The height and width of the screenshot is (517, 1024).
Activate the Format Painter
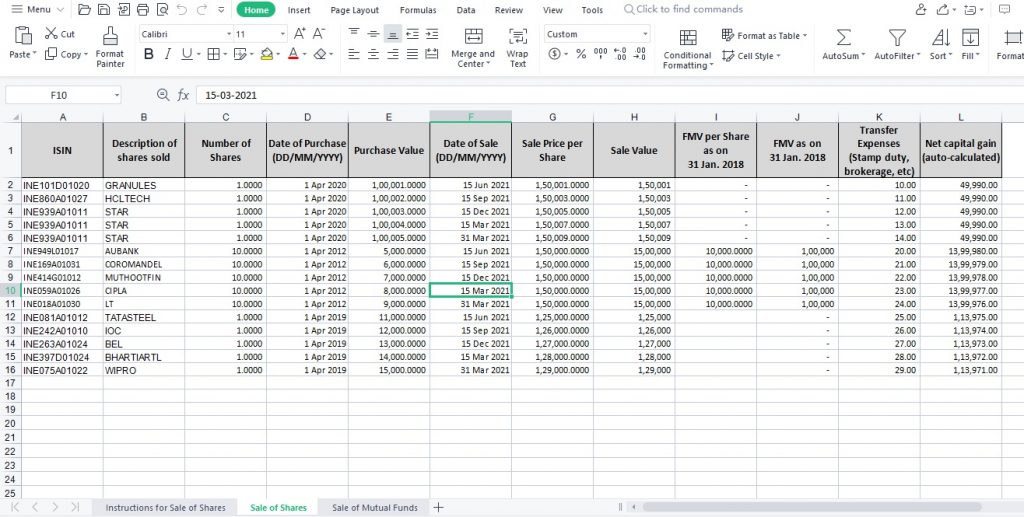coord(110,47)
